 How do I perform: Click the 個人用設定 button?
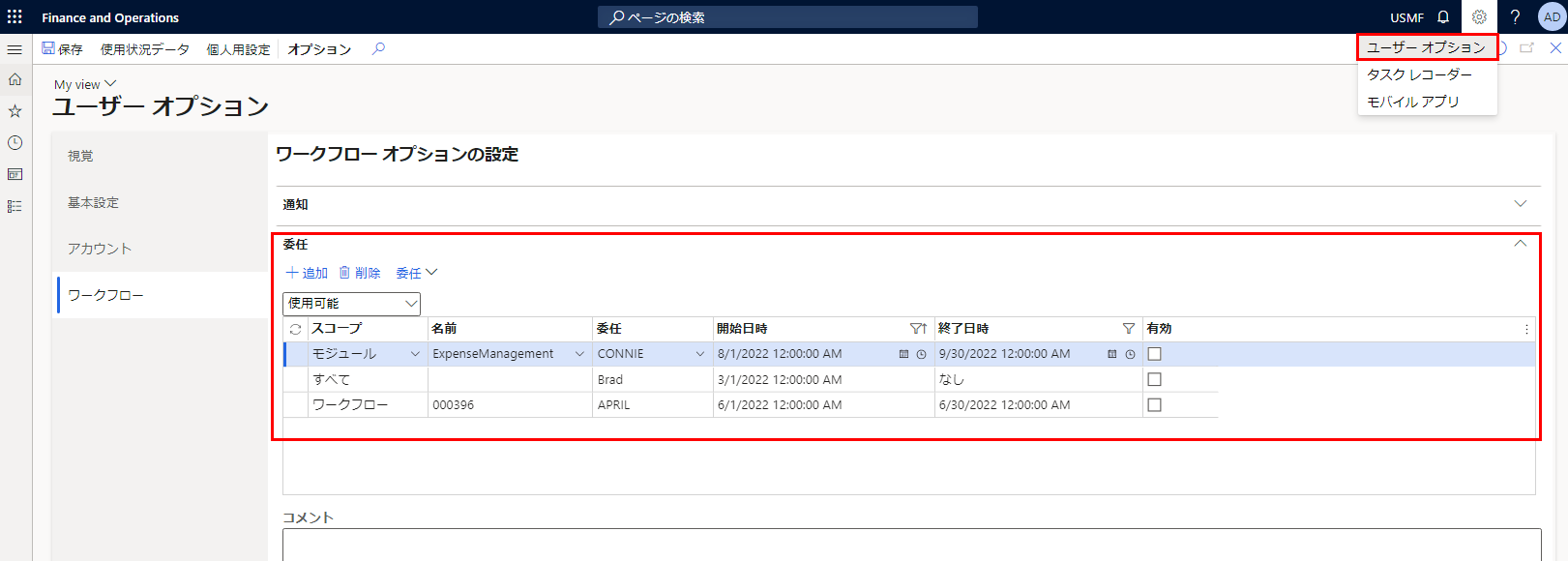tap(238, 48)
